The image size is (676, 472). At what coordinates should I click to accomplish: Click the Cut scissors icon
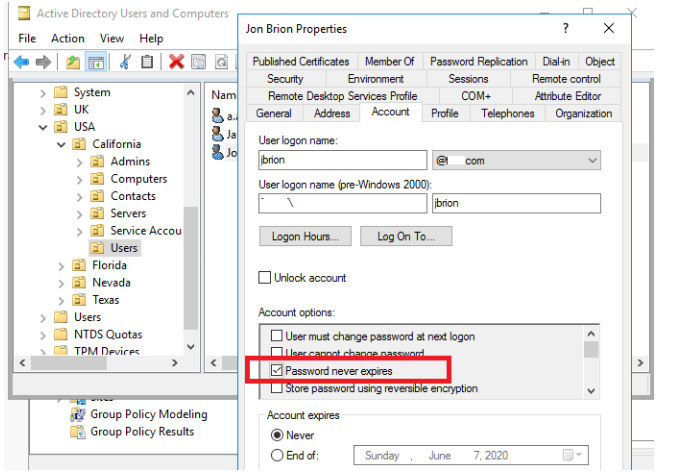tap(125, 62)
